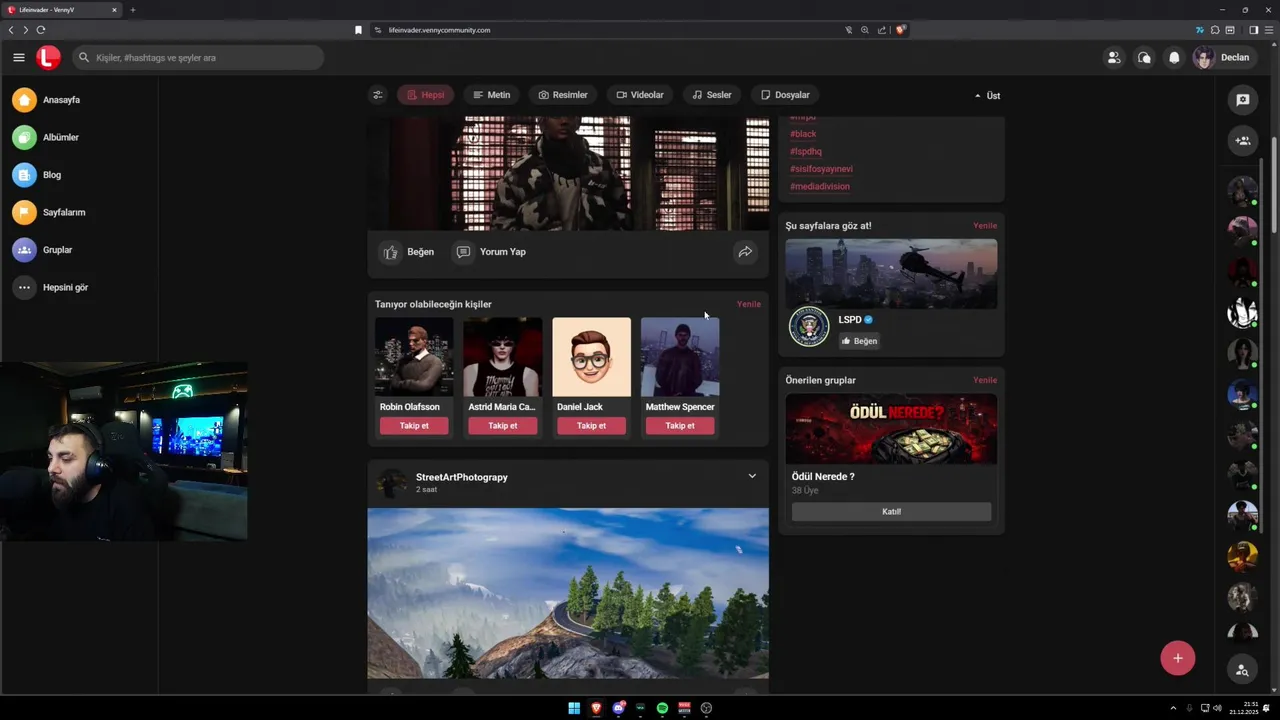Open Albümler in the sidebar
The image size is (1280, 720).
pos(46,137)
